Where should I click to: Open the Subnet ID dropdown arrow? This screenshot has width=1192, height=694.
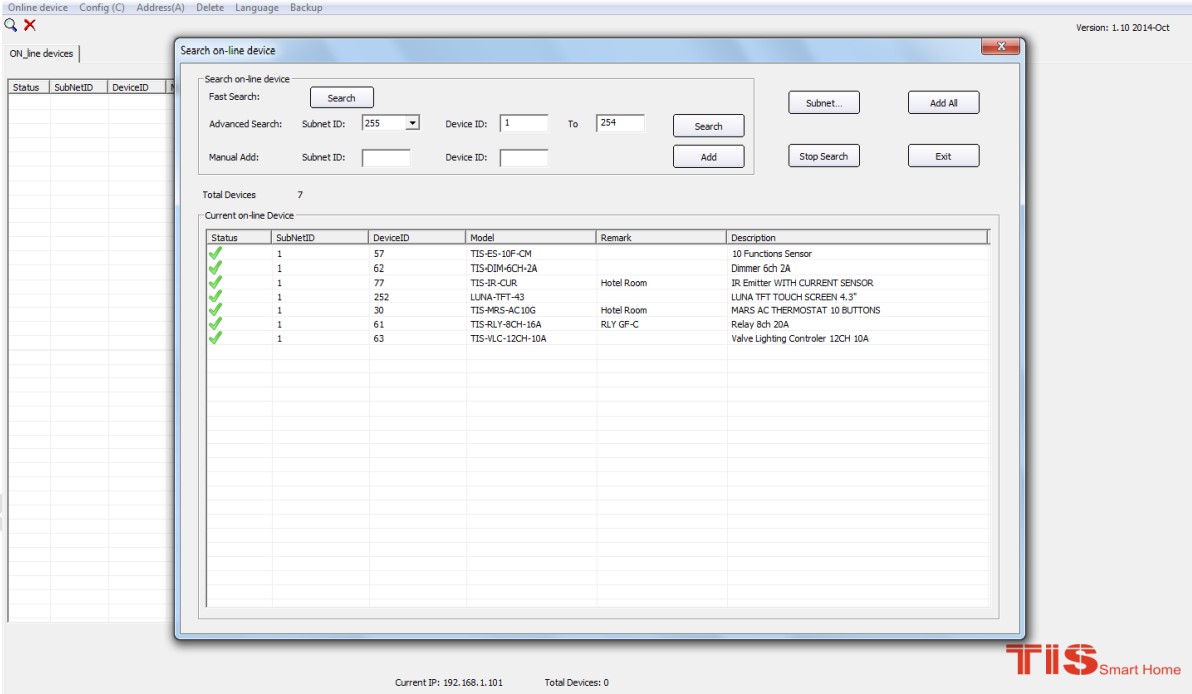pyautogui.click(x=412, y=123)
